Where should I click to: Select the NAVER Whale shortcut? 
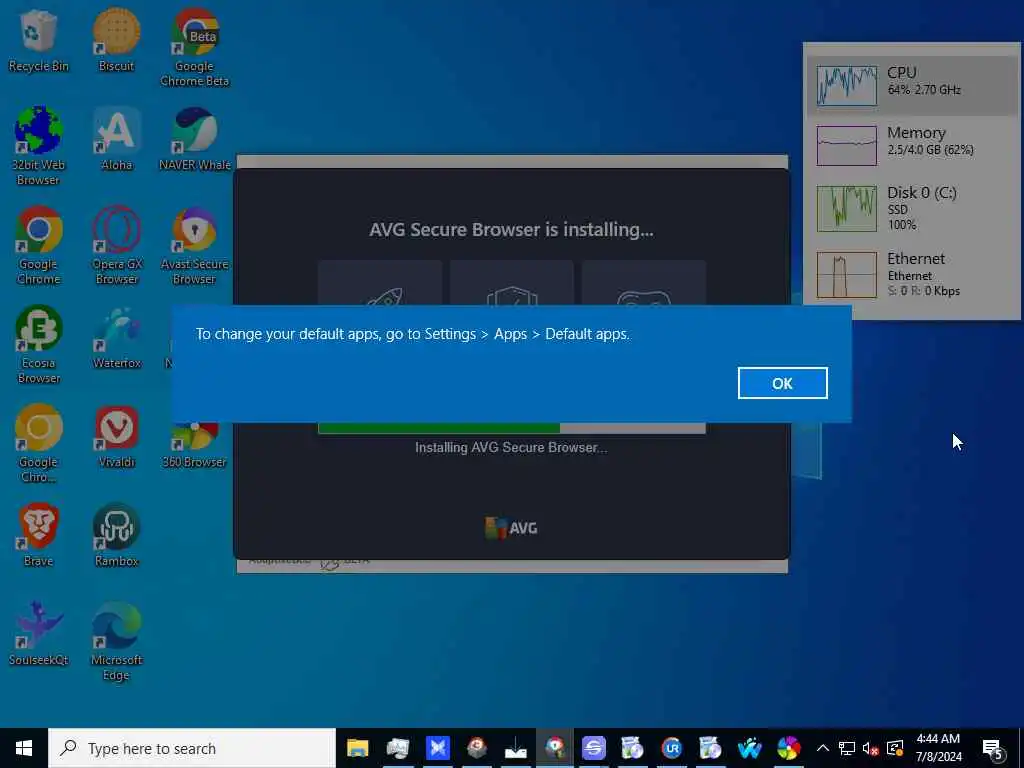pos(195,139)
